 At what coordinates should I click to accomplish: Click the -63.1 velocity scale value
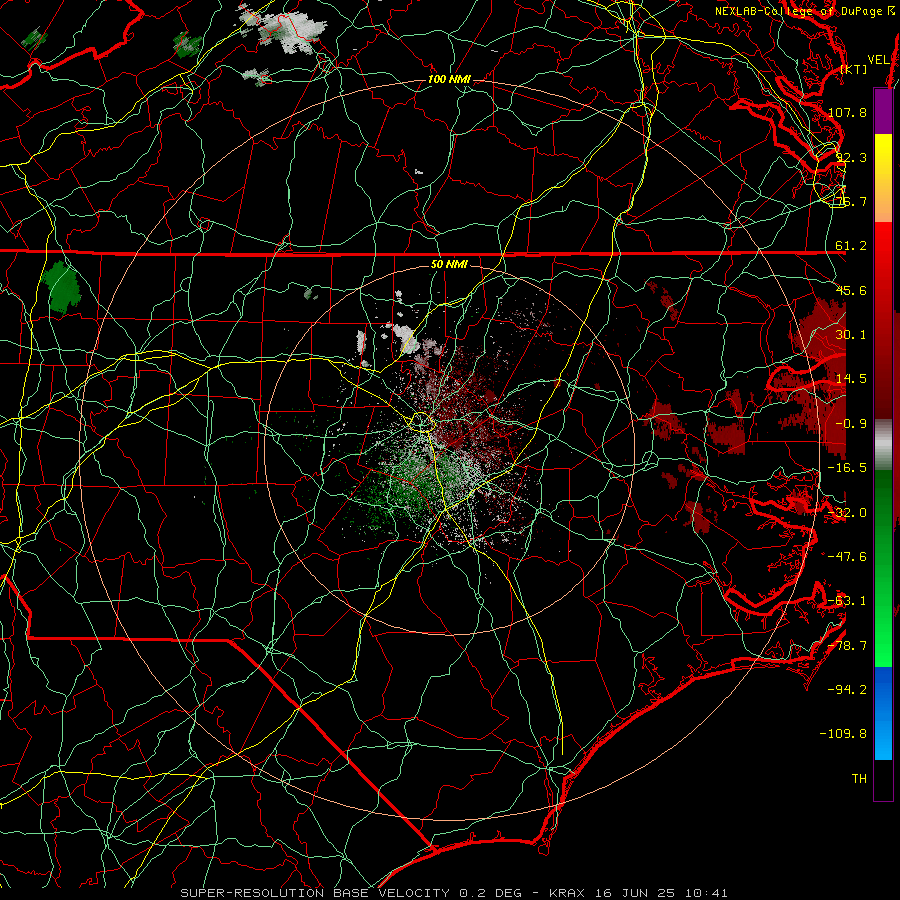(847, 601)
